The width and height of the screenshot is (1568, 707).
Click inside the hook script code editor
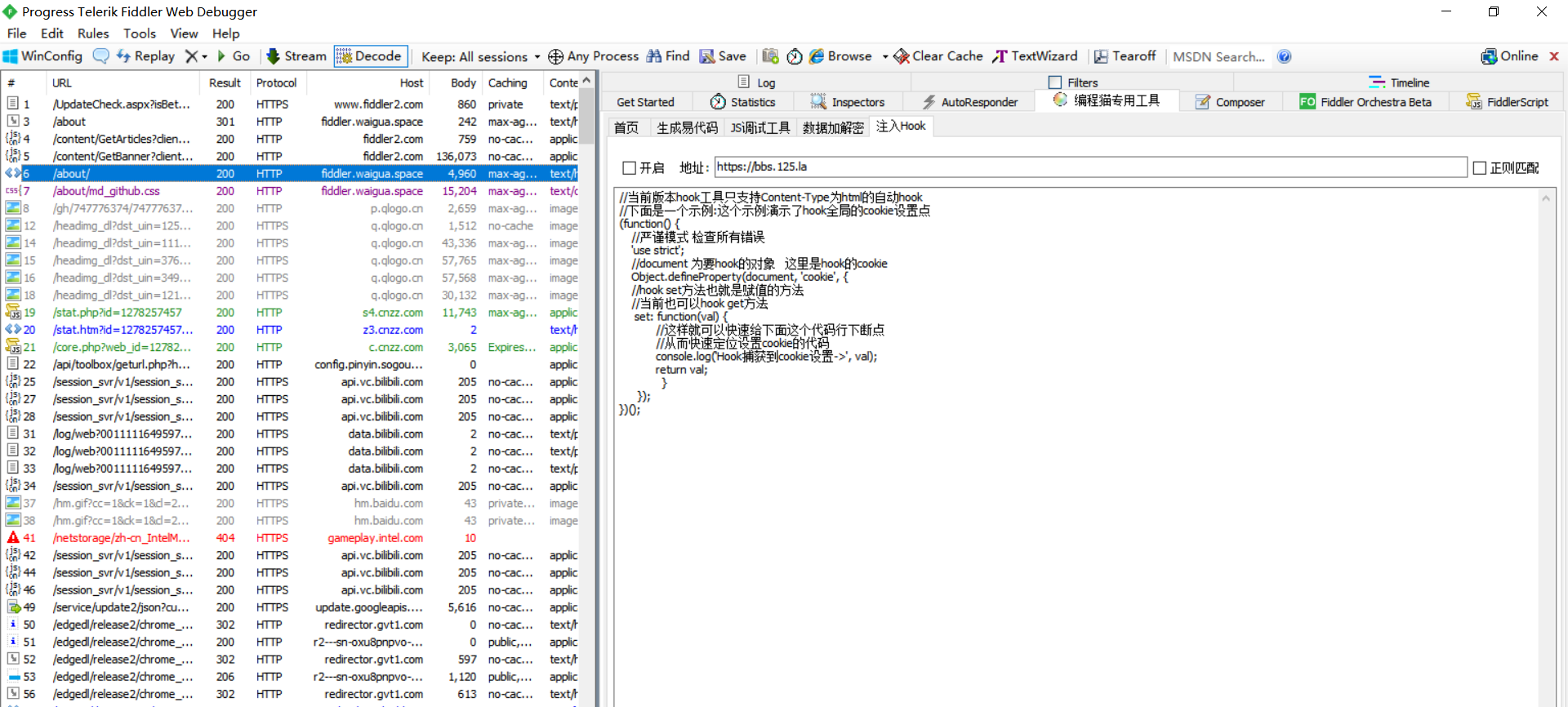(1076, 447)
